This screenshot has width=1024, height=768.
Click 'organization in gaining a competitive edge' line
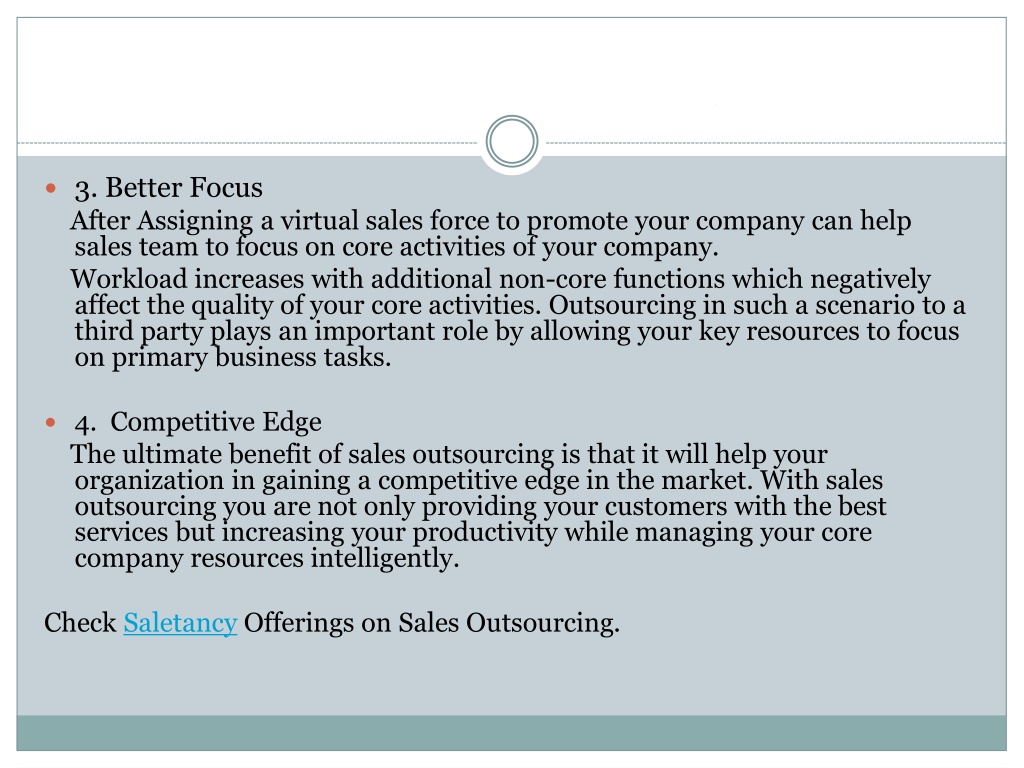479,481
